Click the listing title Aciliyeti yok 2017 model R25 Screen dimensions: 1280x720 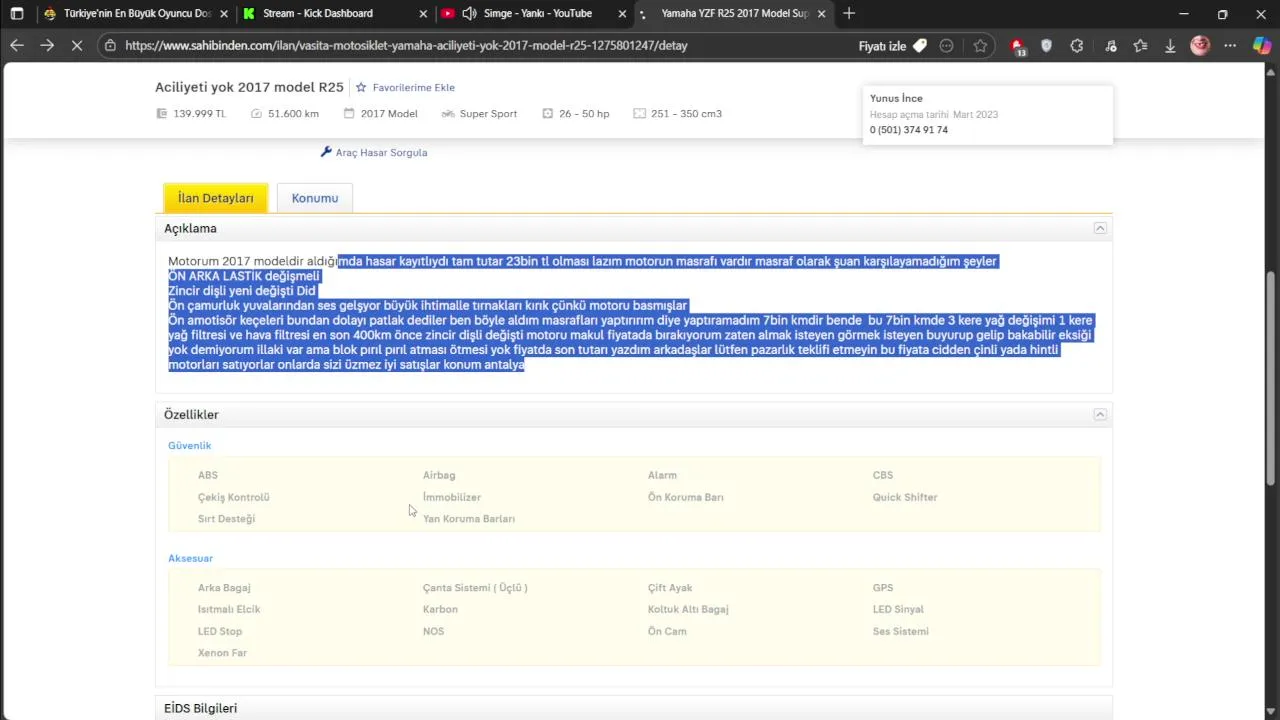click(x=249, y=87)
